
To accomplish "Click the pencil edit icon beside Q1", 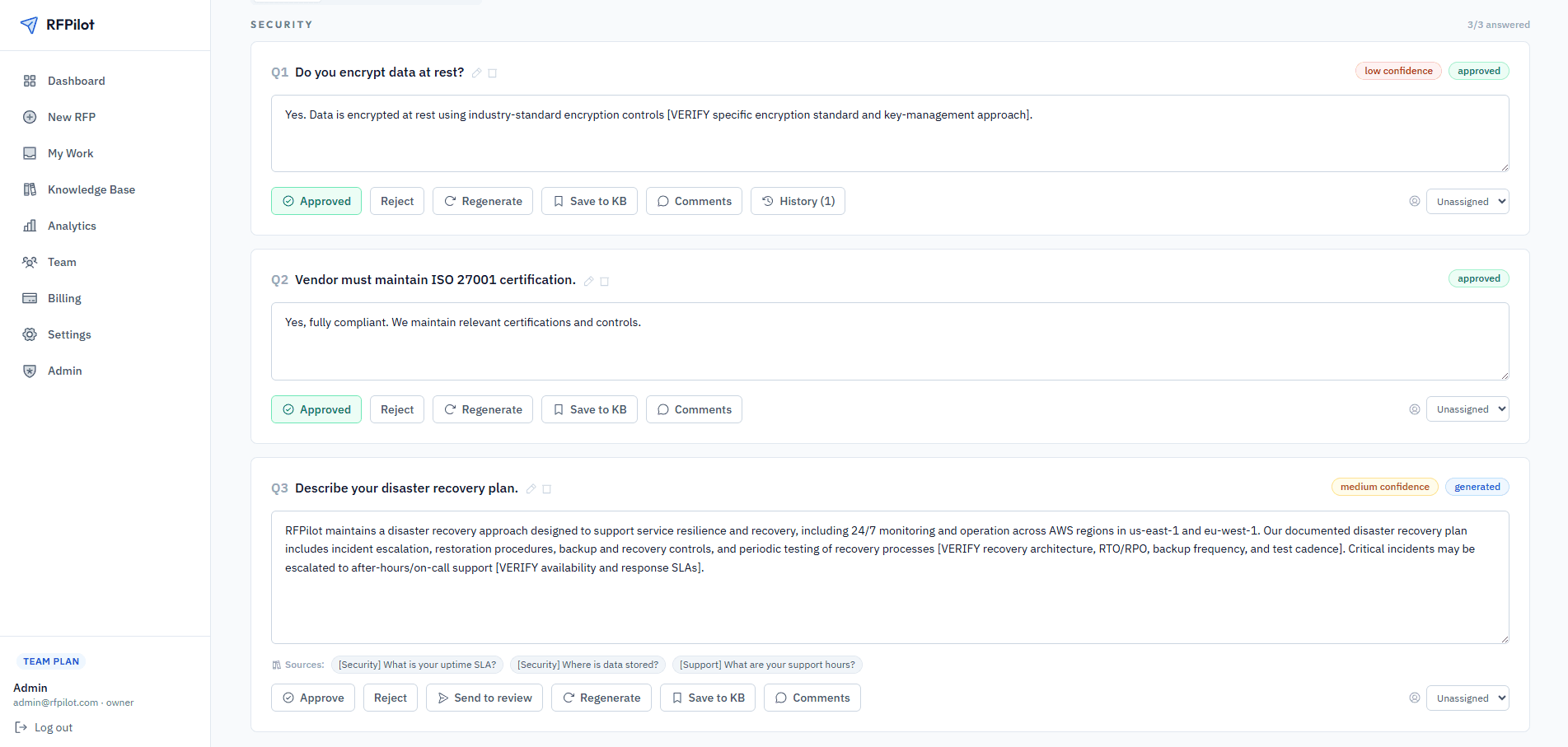I will pos(476,73).
